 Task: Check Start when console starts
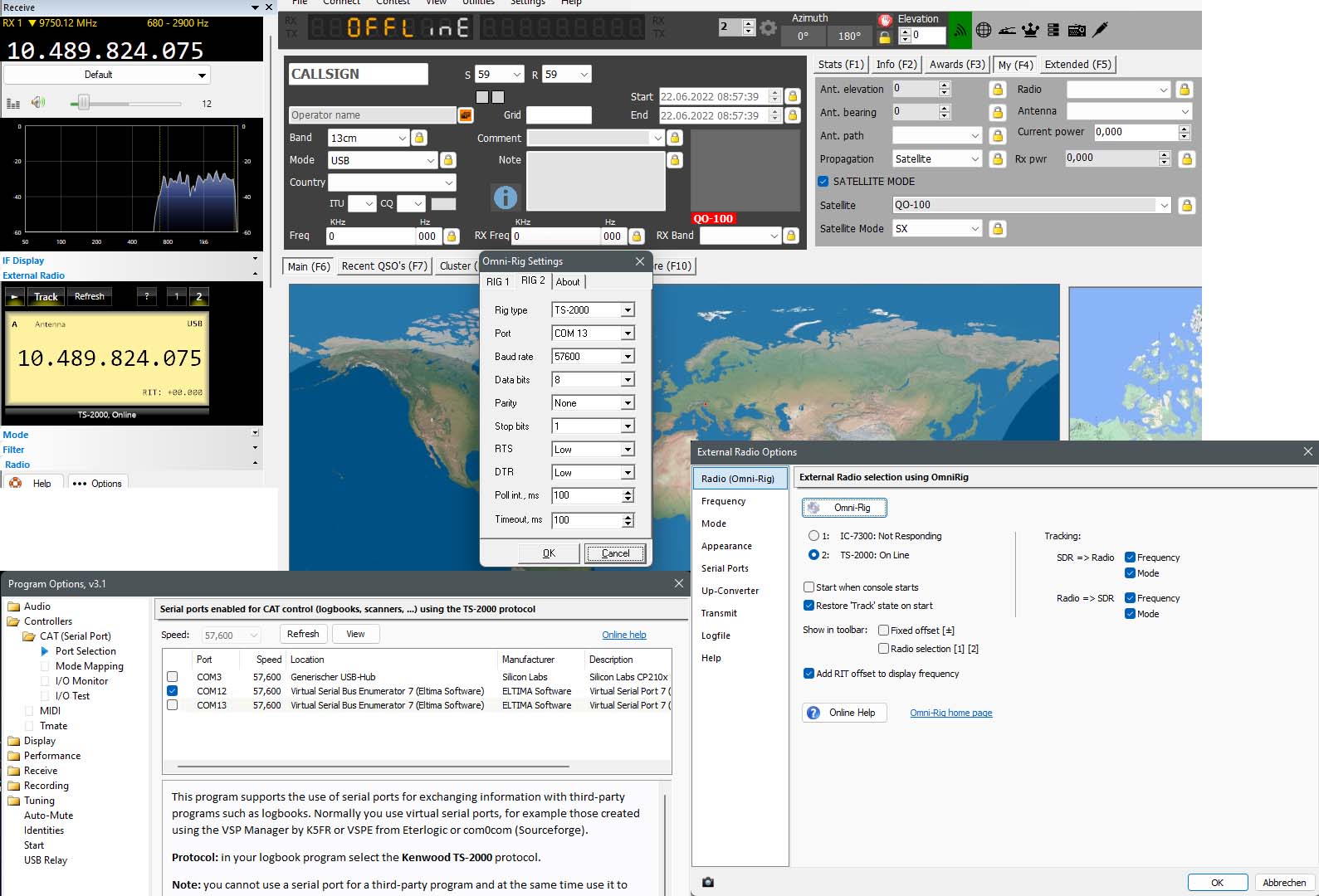pos(808,587)
